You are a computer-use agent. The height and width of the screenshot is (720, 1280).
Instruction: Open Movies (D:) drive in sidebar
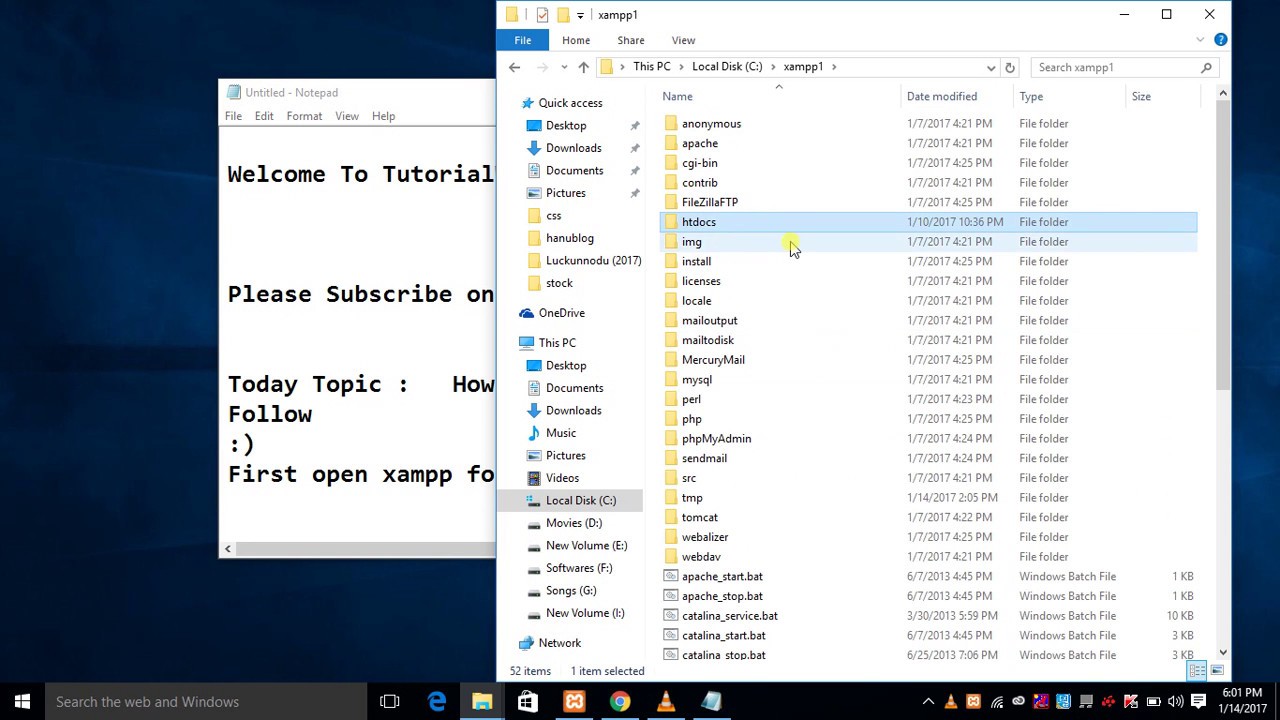(x=574, y=523)
